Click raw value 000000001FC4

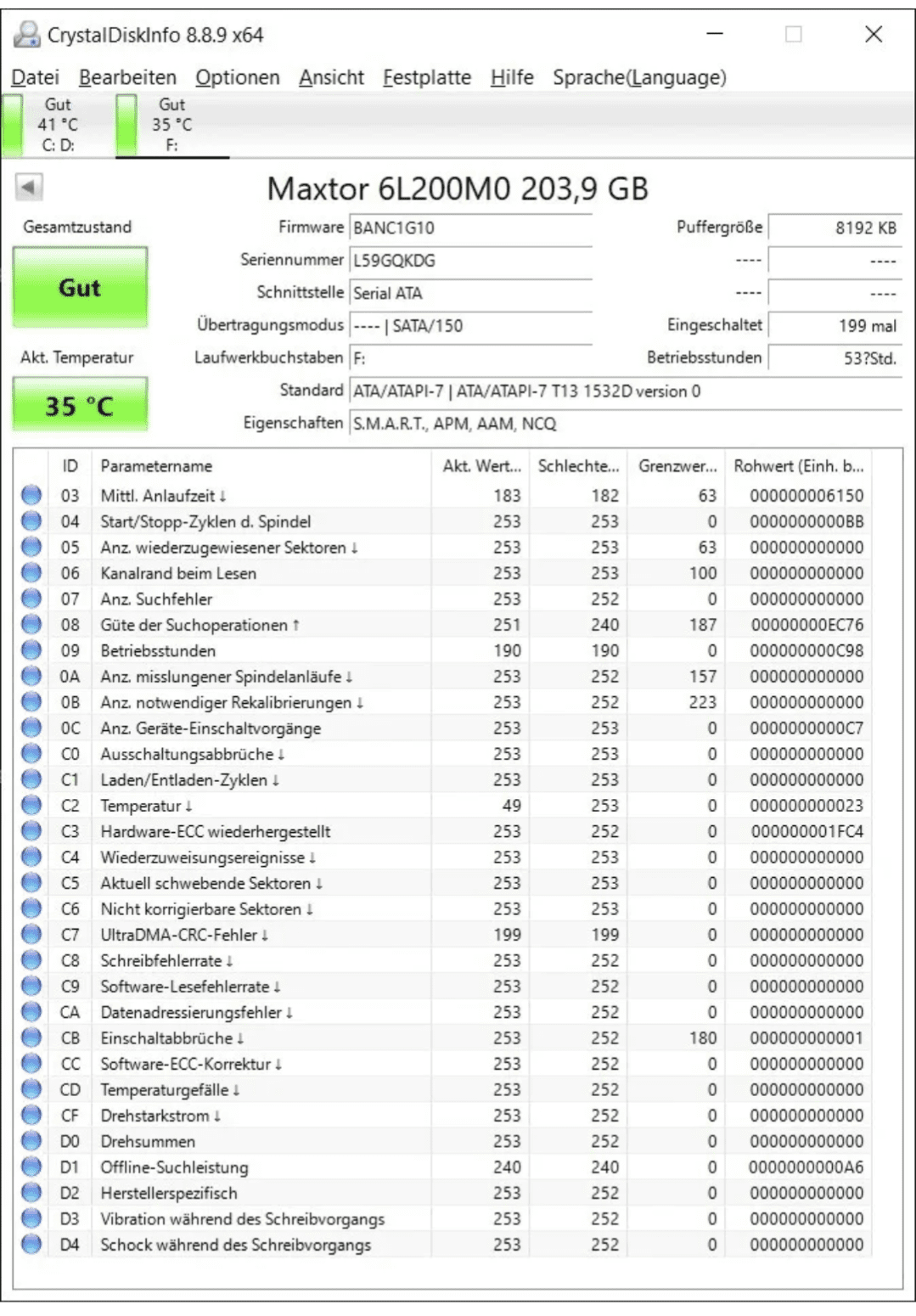pos(806,831)
